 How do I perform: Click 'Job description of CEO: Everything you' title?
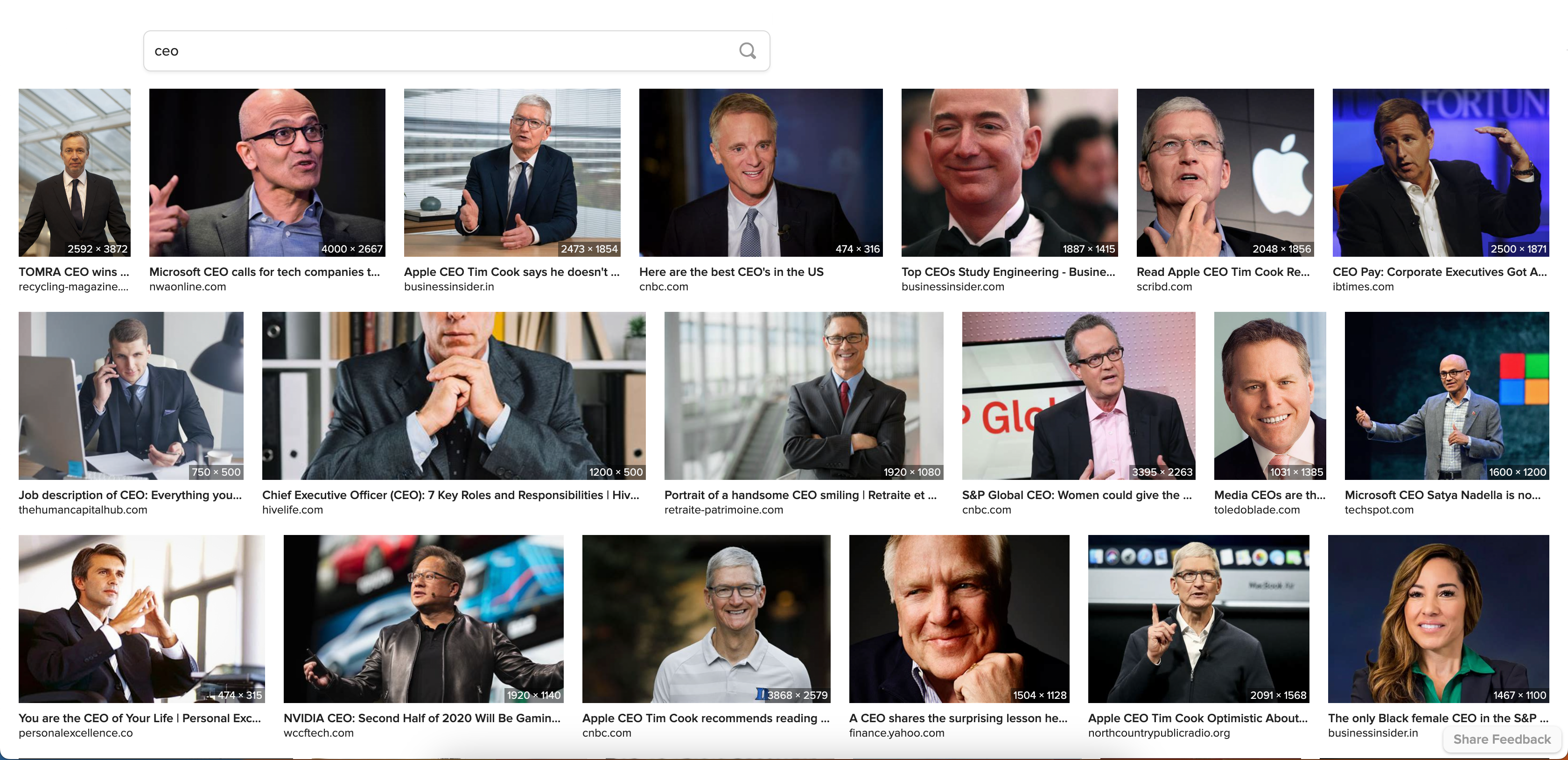(130, 495)
